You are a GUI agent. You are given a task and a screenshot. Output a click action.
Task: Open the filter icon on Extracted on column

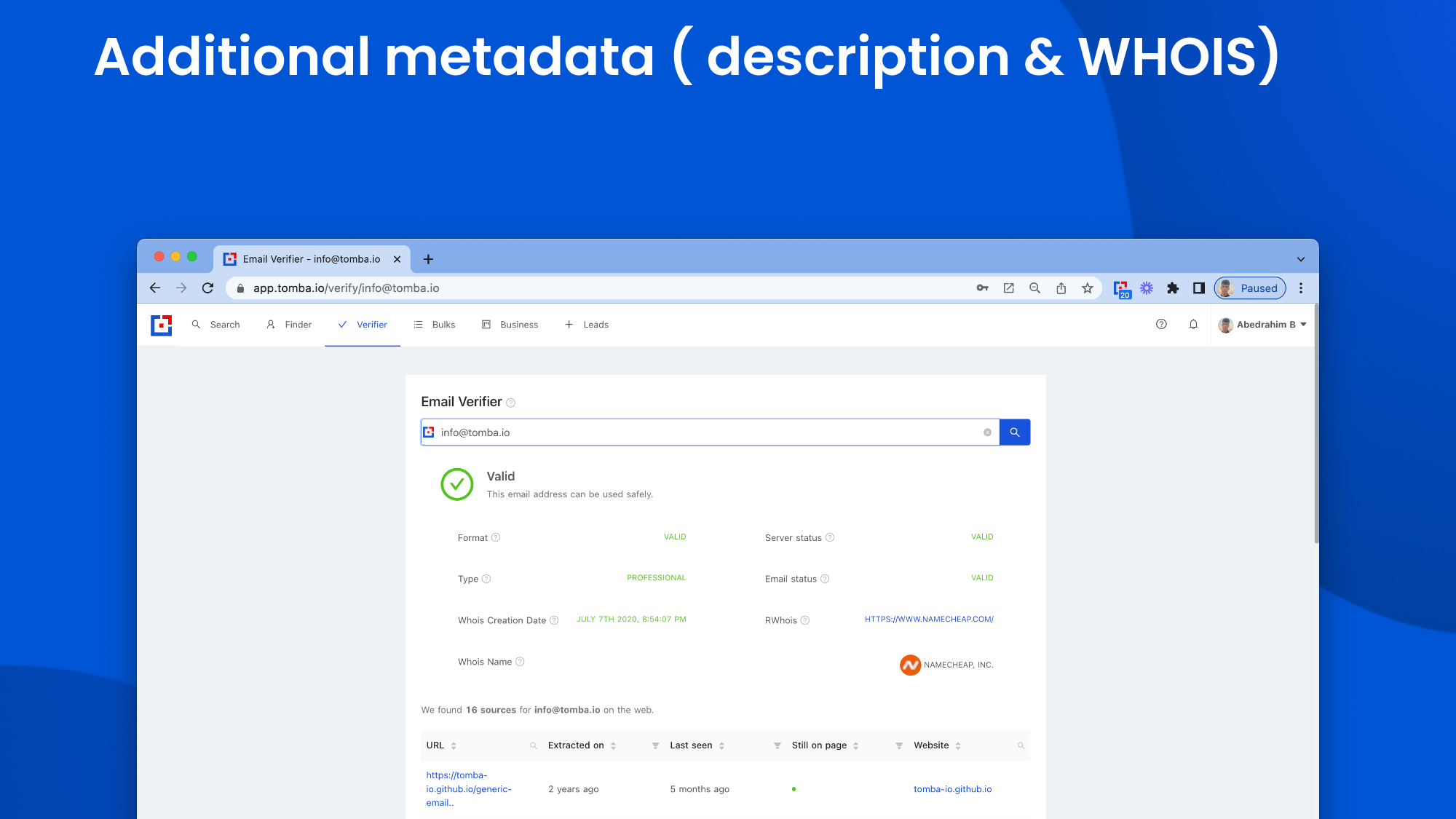click(655, 745)
